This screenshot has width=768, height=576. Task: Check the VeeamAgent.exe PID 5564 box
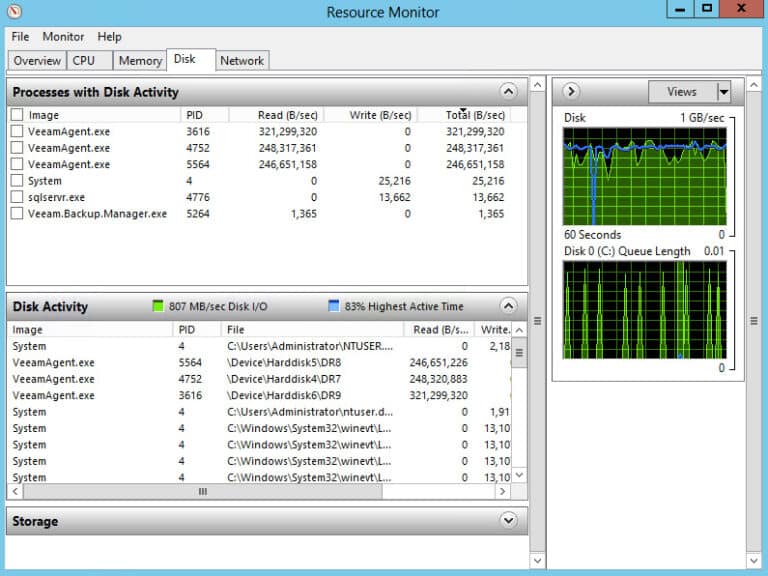coord(17,164)
